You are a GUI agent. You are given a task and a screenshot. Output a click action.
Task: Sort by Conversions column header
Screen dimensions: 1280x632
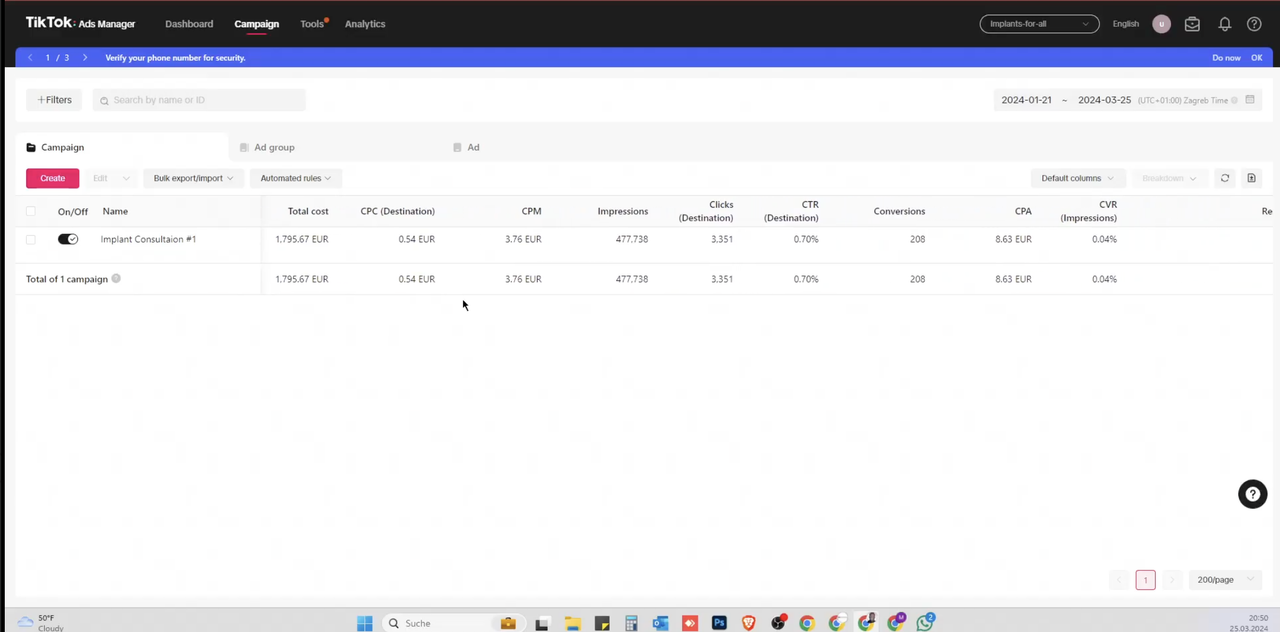point(899,211)
